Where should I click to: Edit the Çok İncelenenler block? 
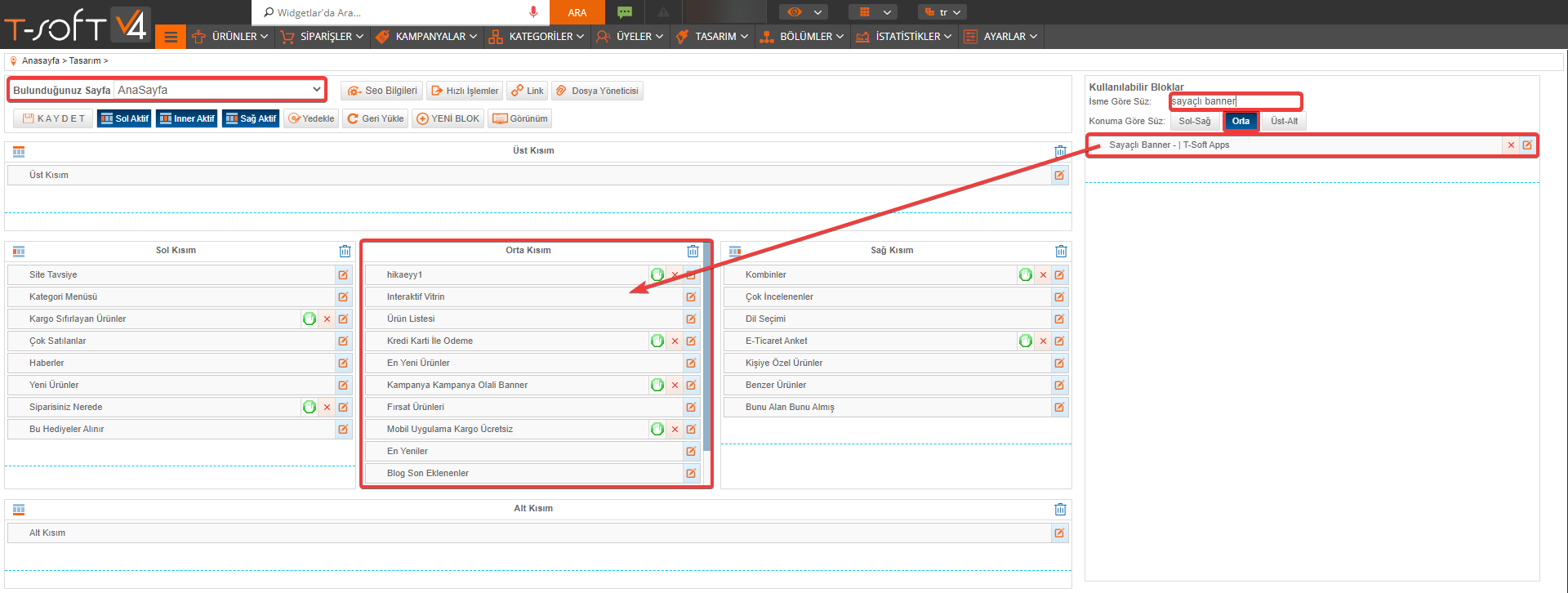[1059, 296]
